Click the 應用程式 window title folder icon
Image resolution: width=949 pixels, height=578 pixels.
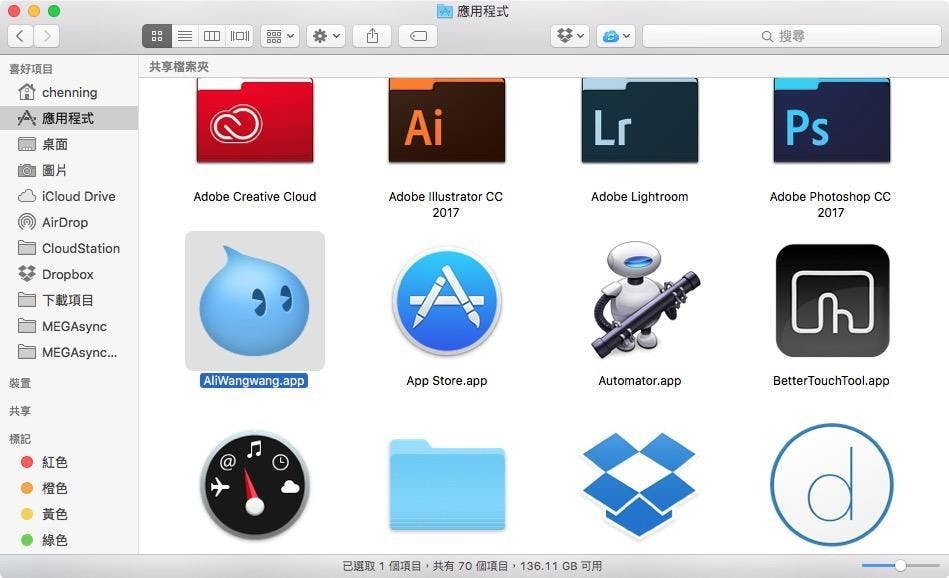[445, 11]
